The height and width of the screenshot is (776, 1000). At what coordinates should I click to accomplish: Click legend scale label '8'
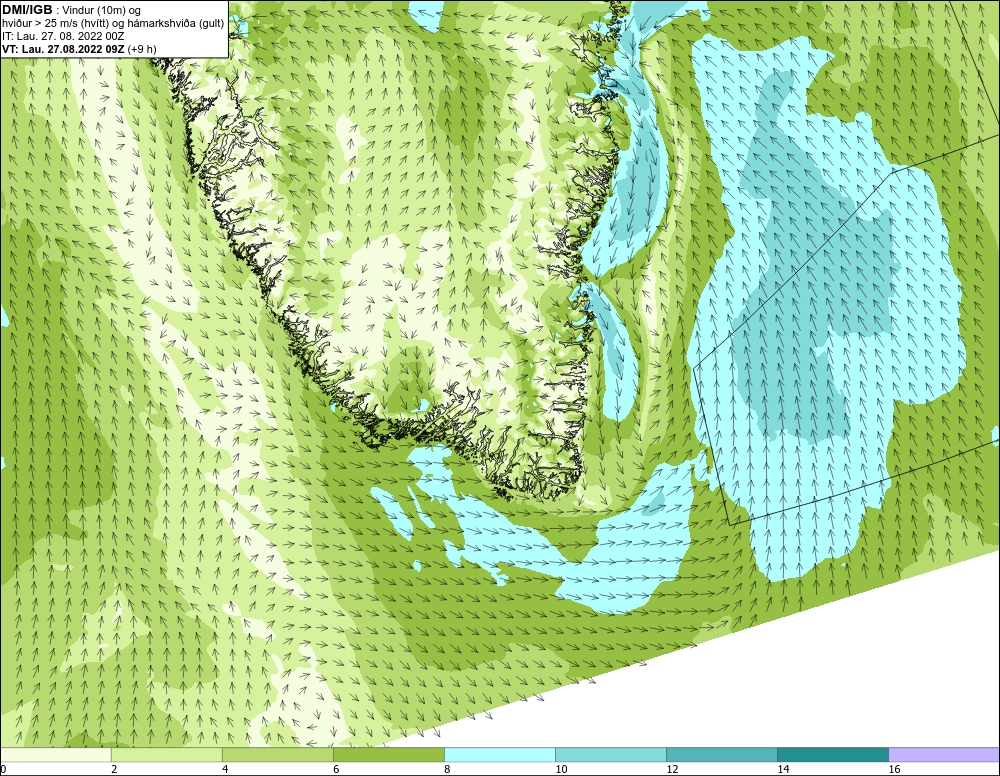(446, 770)
